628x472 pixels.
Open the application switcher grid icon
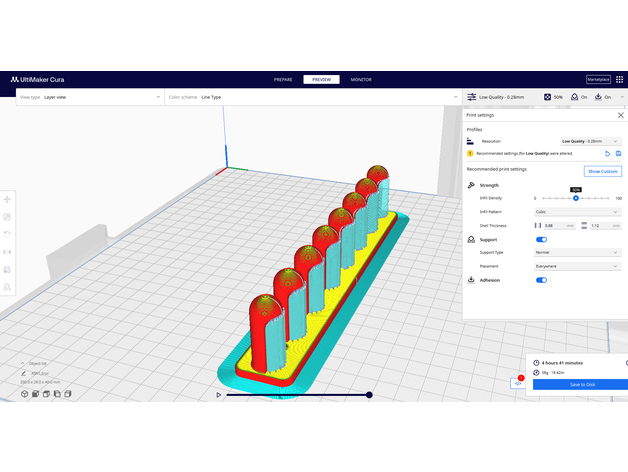(620, 79)
